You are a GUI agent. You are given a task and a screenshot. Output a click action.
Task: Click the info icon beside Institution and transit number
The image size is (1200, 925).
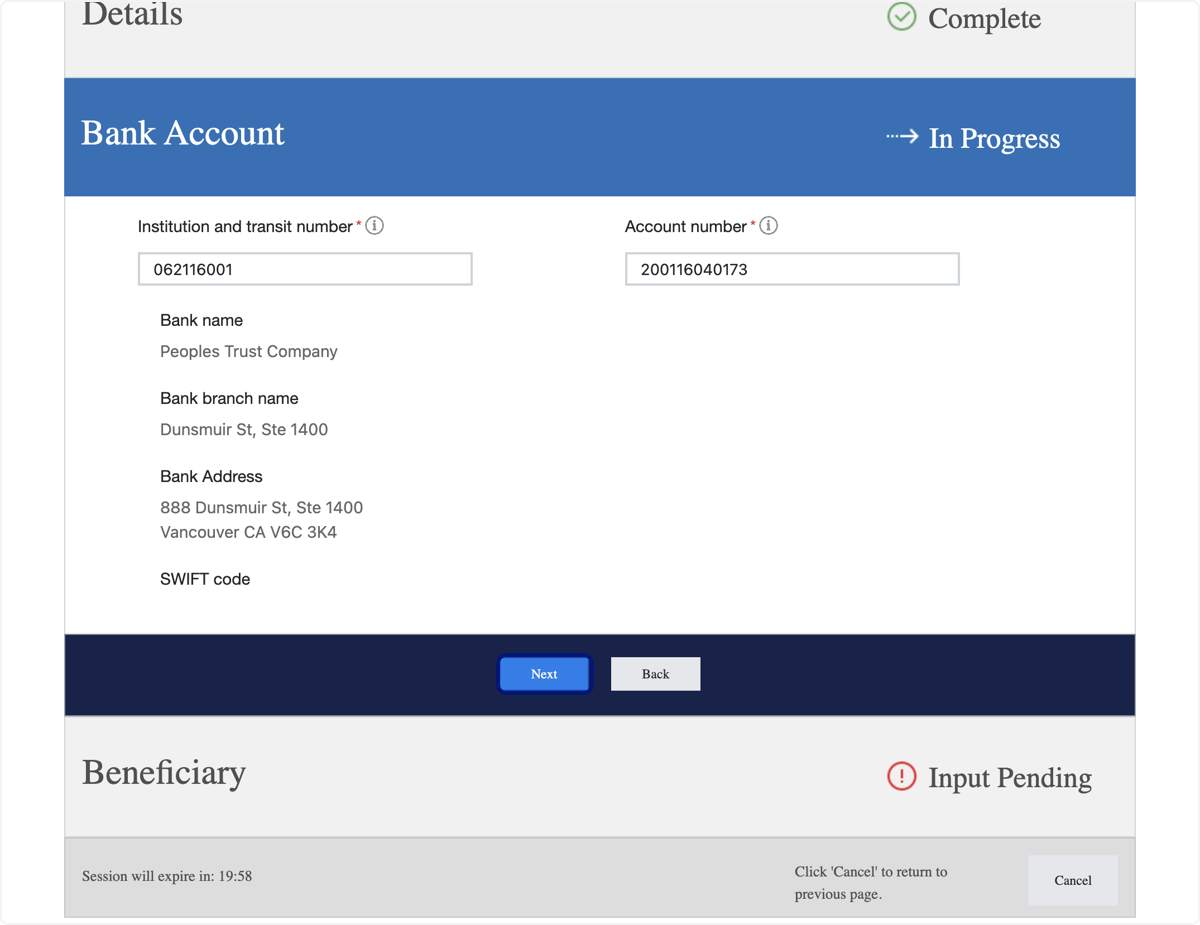pos(375,226)
